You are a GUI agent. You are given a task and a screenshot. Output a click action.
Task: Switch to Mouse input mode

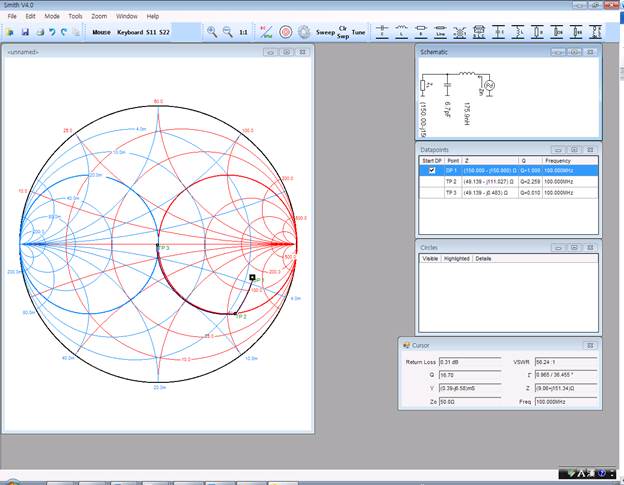tap(101, 32)
